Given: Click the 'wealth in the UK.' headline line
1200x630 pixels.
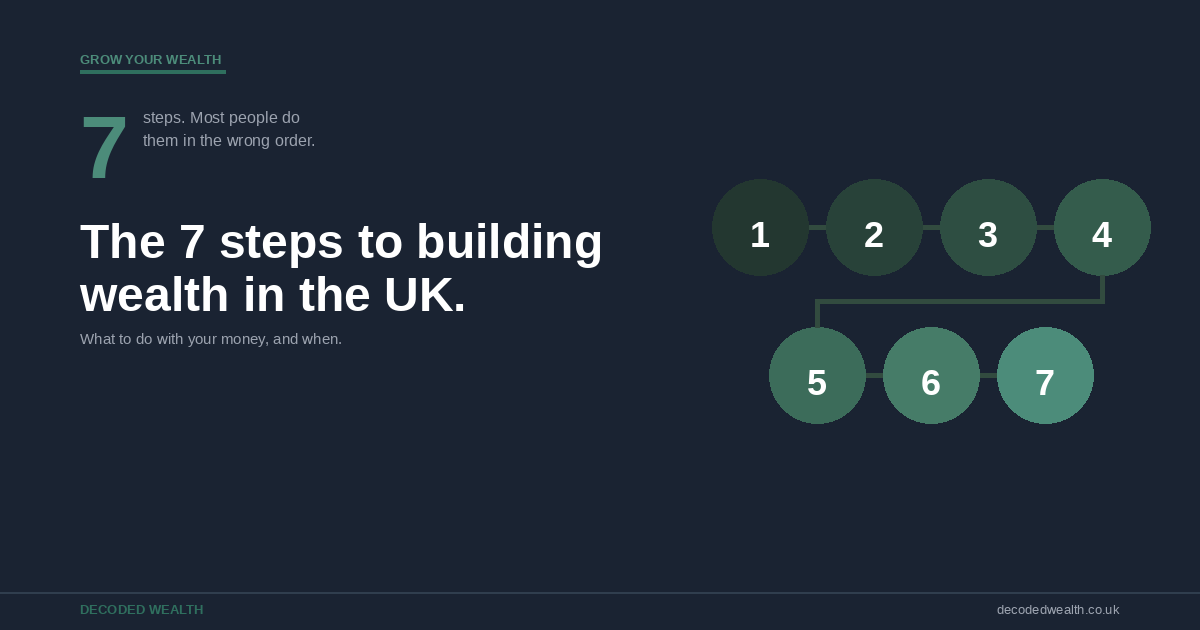Looking at the screenshot, I should (273, 295).
